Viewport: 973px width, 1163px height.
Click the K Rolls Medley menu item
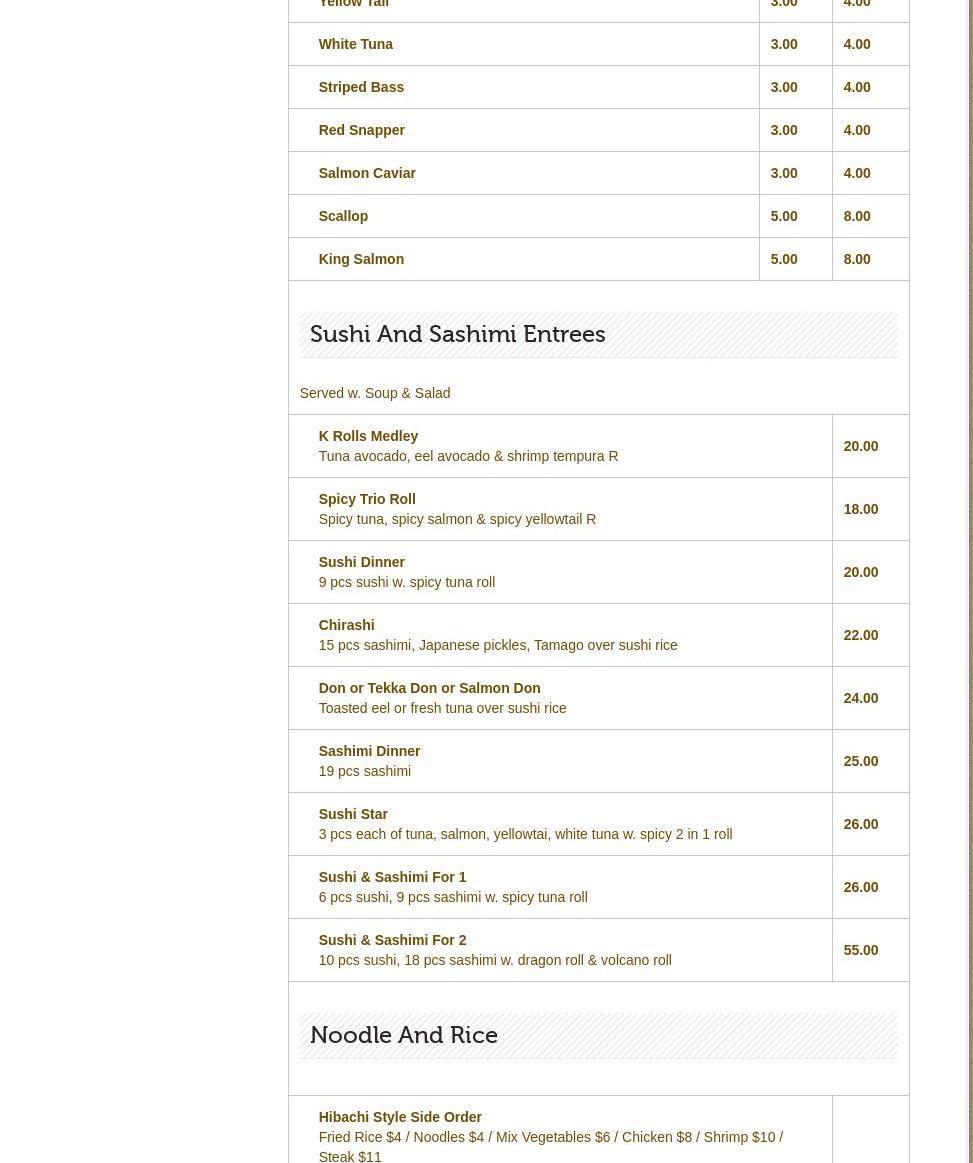pos(368,436)
